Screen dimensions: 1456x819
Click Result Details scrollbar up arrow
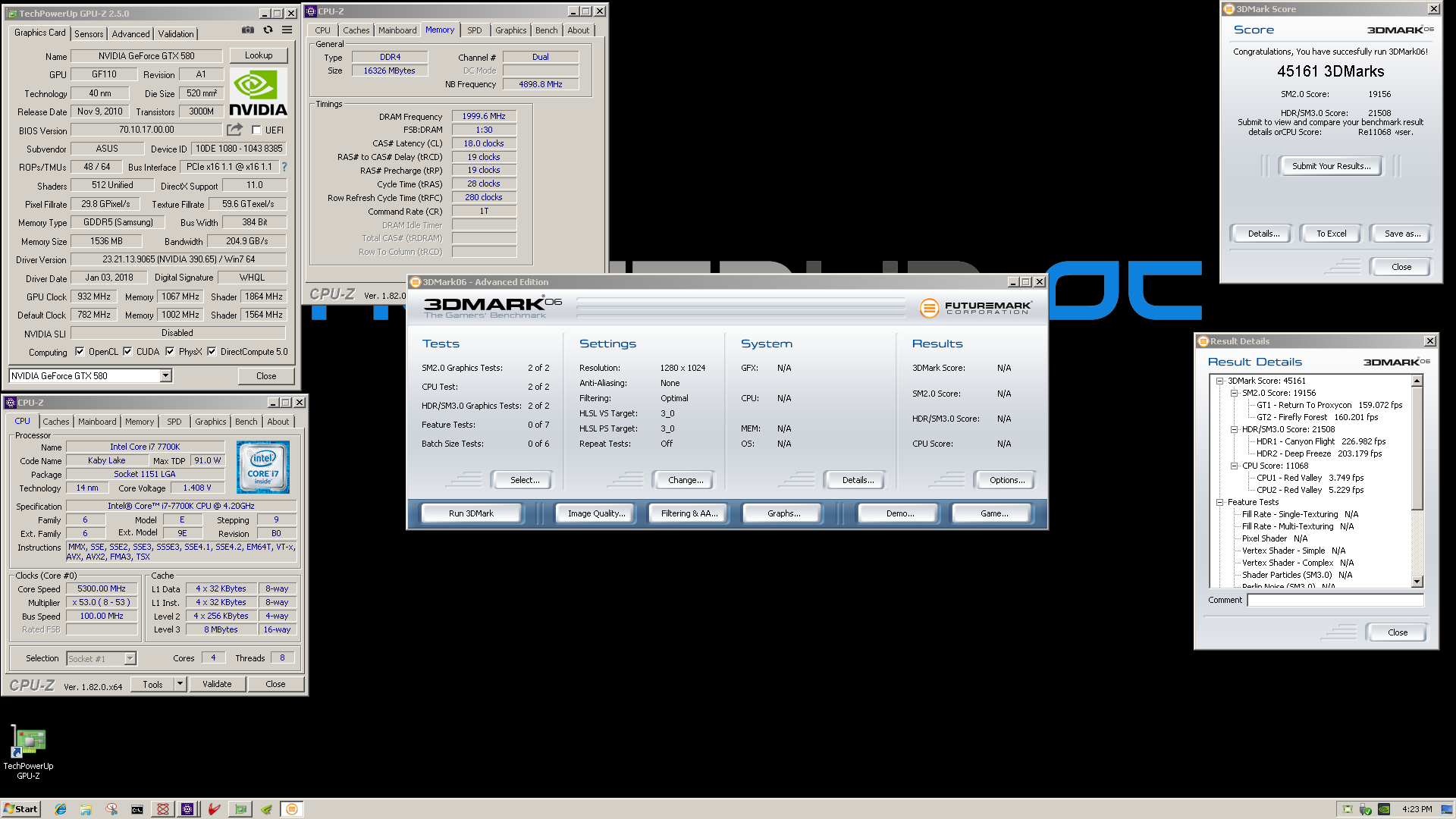(1417, 380)
